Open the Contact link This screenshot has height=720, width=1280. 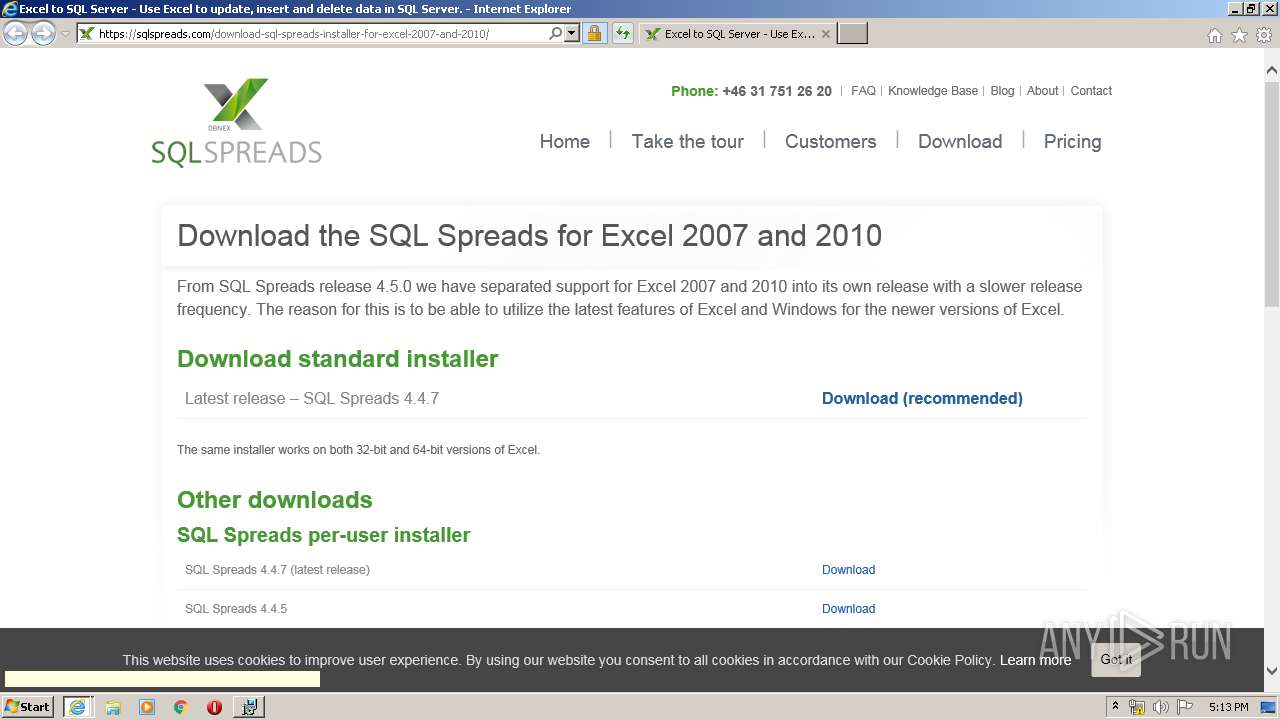point(1091,91)
